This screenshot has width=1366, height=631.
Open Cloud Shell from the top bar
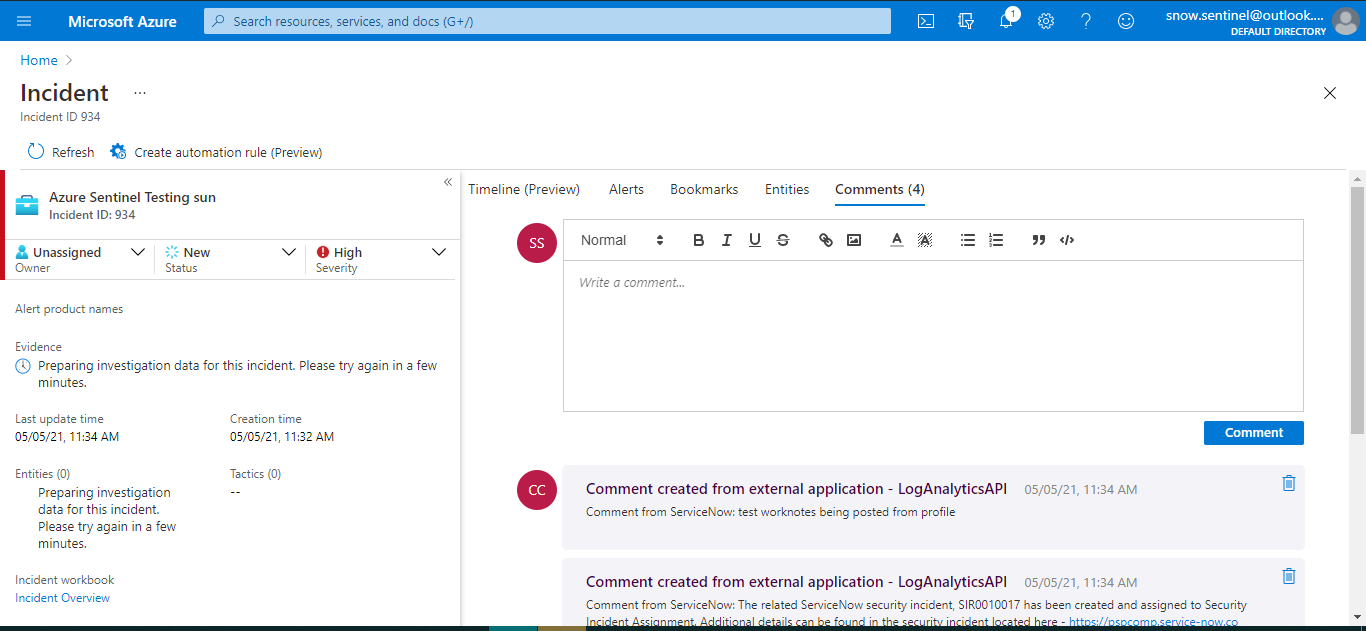[x=926, y=21]
